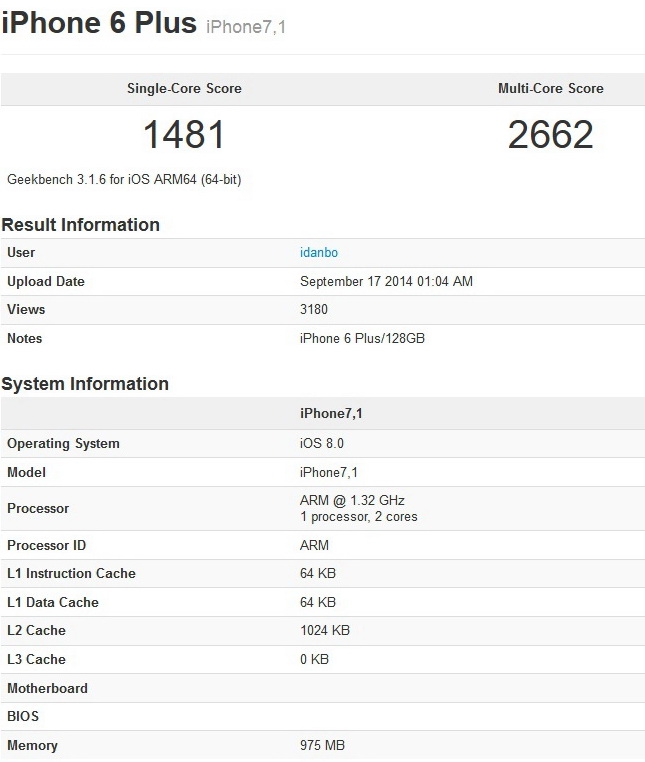The height and width of the screenshot is (762, 645).
Task: Select the Multi-Core Score header
Action: click(x=551, y=88)
